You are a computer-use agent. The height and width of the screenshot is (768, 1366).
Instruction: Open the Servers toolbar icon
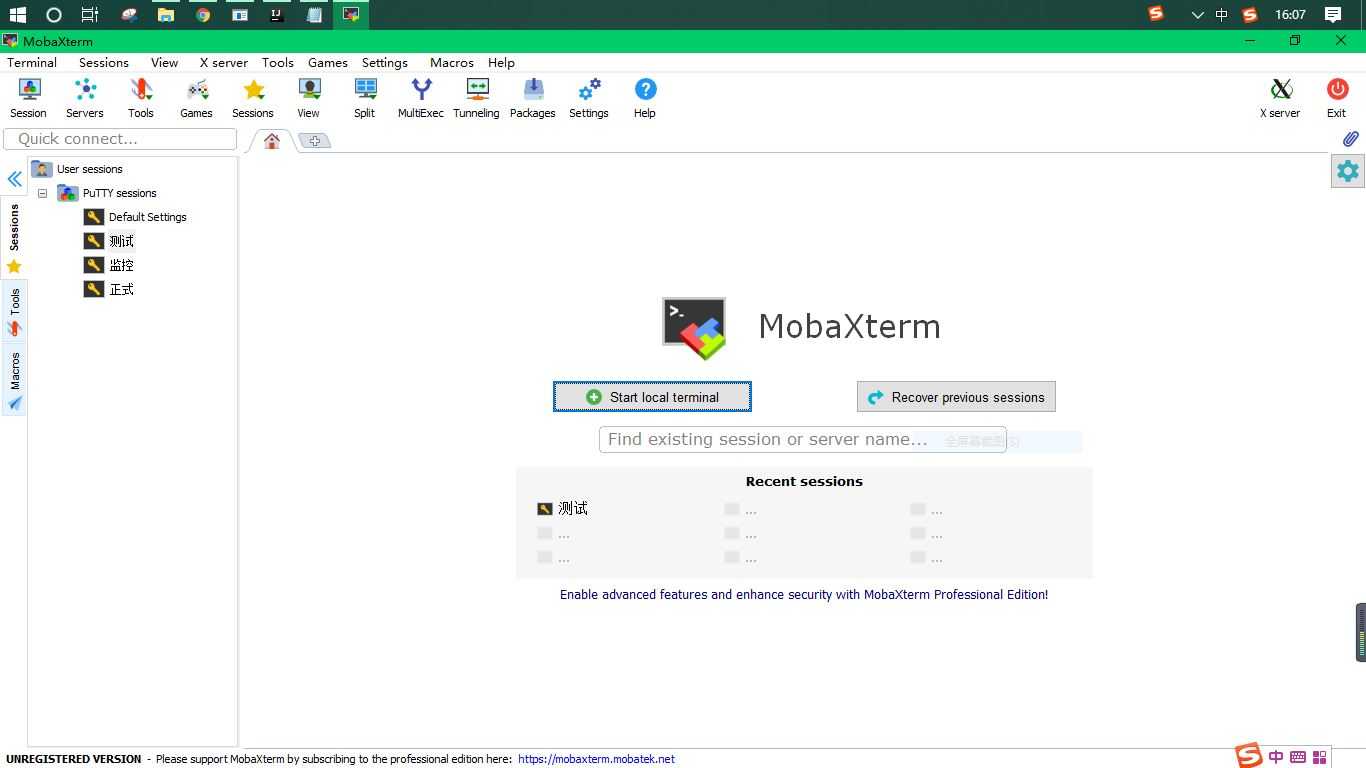tap(85, 98)
